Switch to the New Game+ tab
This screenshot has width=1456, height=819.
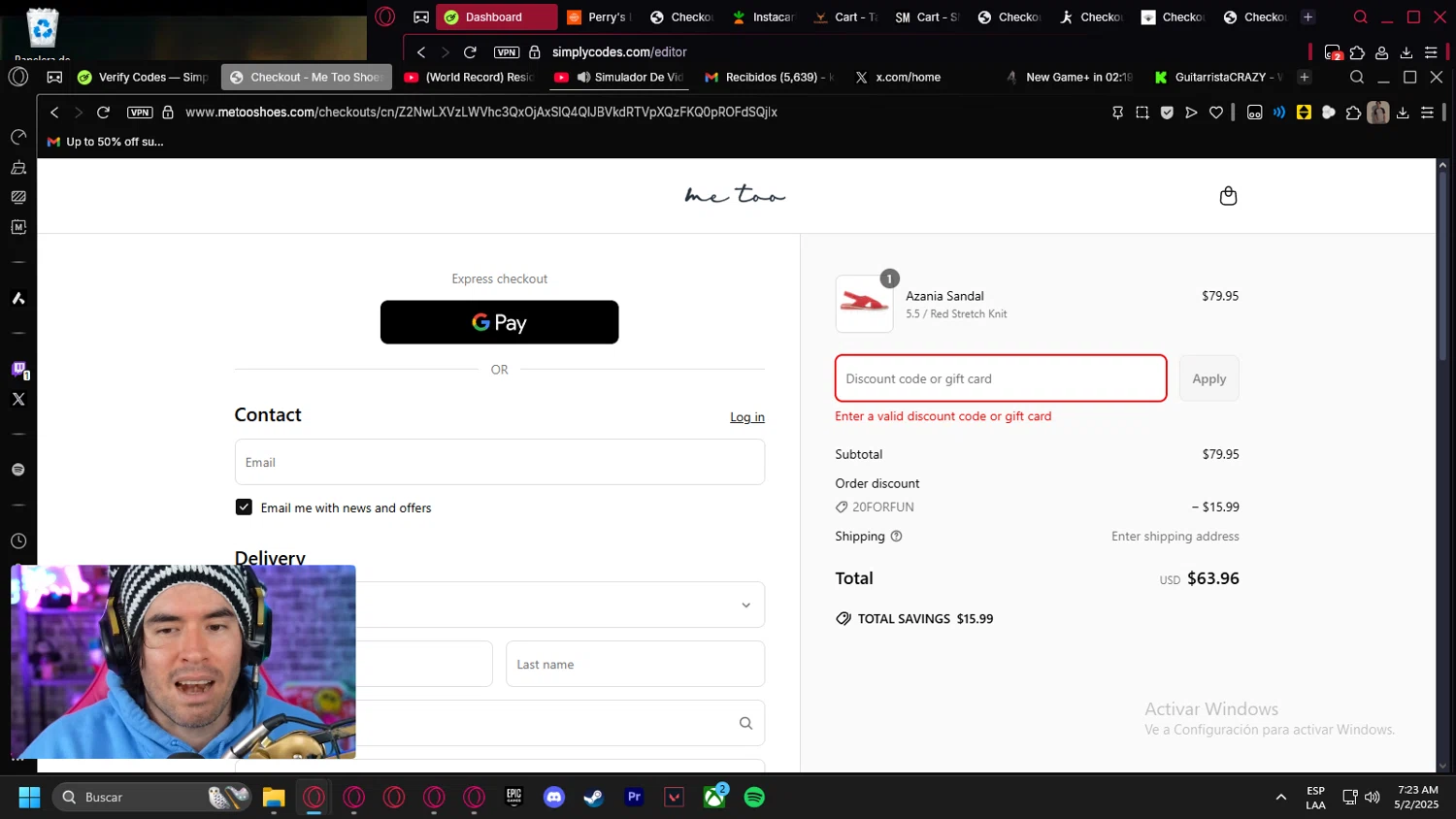pos(1070,78)
